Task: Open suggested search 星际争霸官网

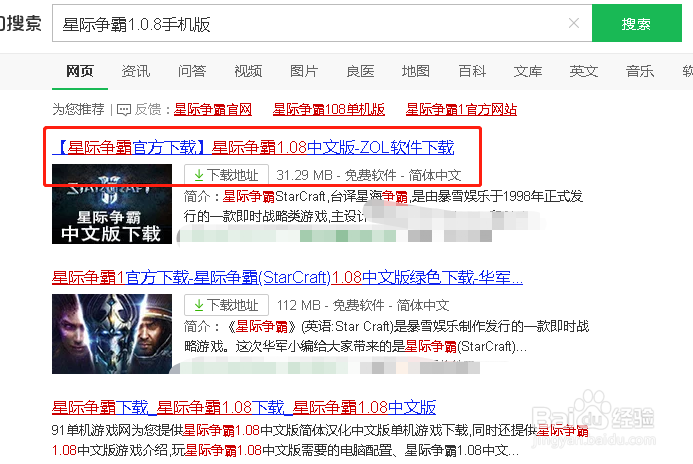Action: point(213,109)
